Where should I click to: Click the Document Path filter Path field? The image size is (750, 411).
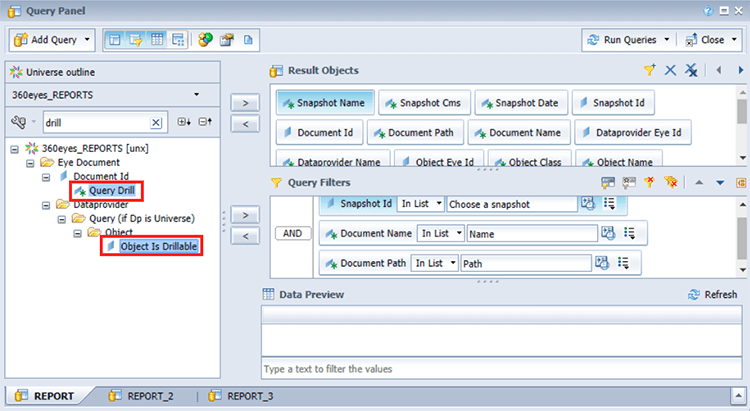point(526,264)
